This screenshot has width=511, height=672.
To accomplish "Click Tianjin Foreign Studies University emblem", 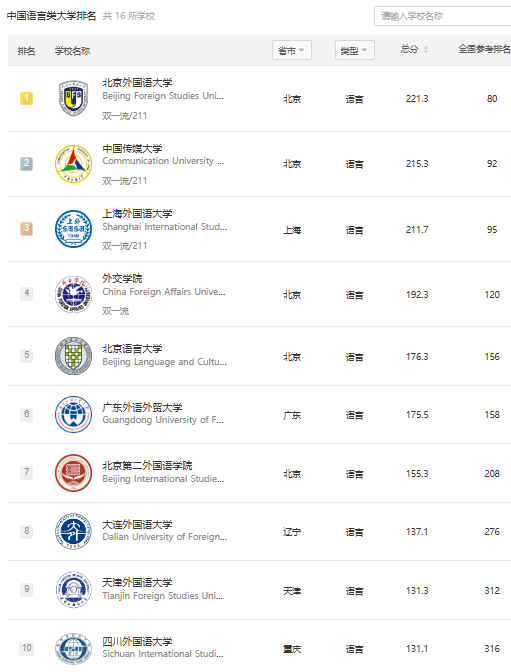I will tap(73, 590).
